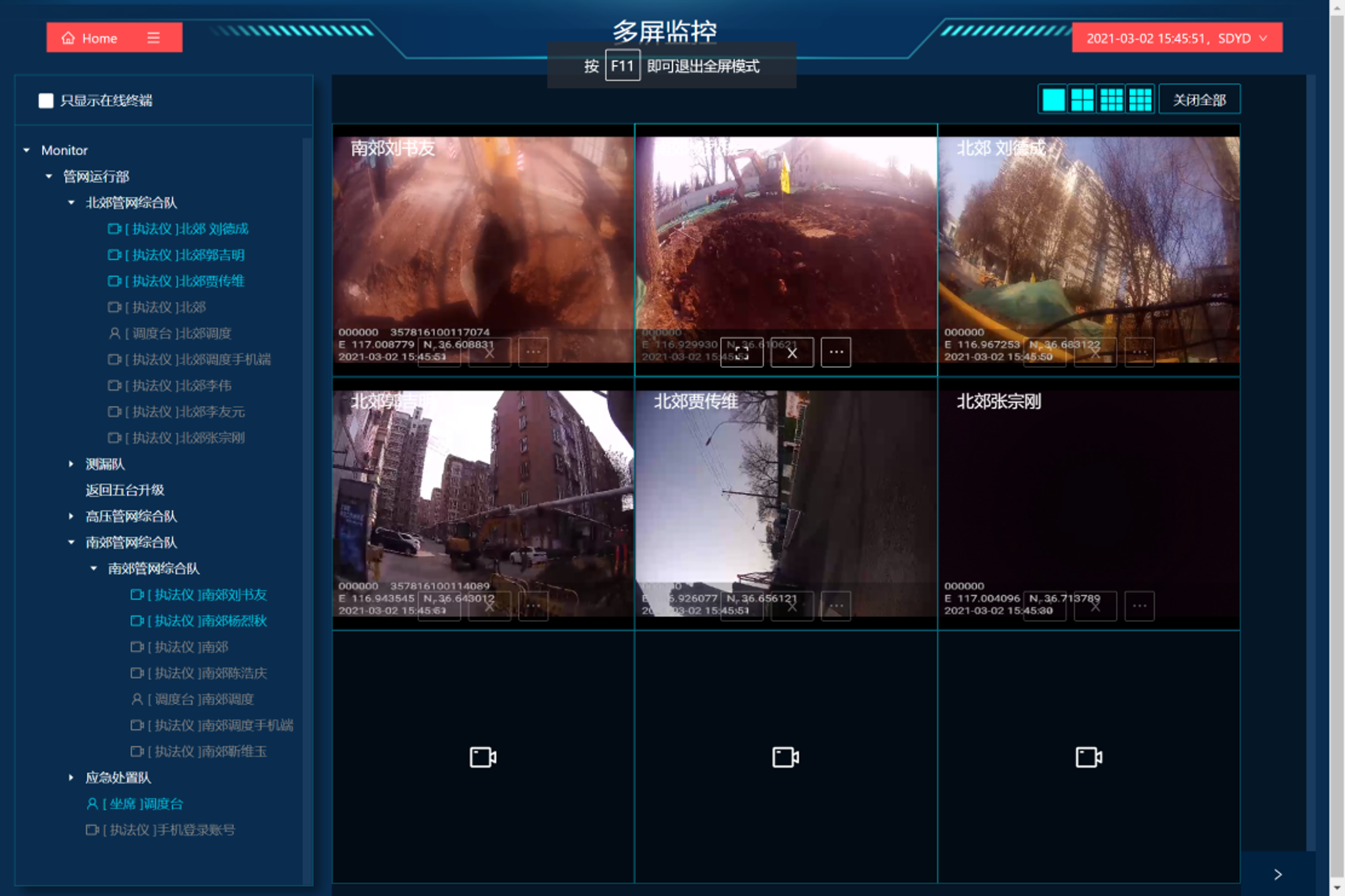This screenshot has height=896, width=1345.
Task: Click the 关闭全部 button
Action: (1199, 100)
